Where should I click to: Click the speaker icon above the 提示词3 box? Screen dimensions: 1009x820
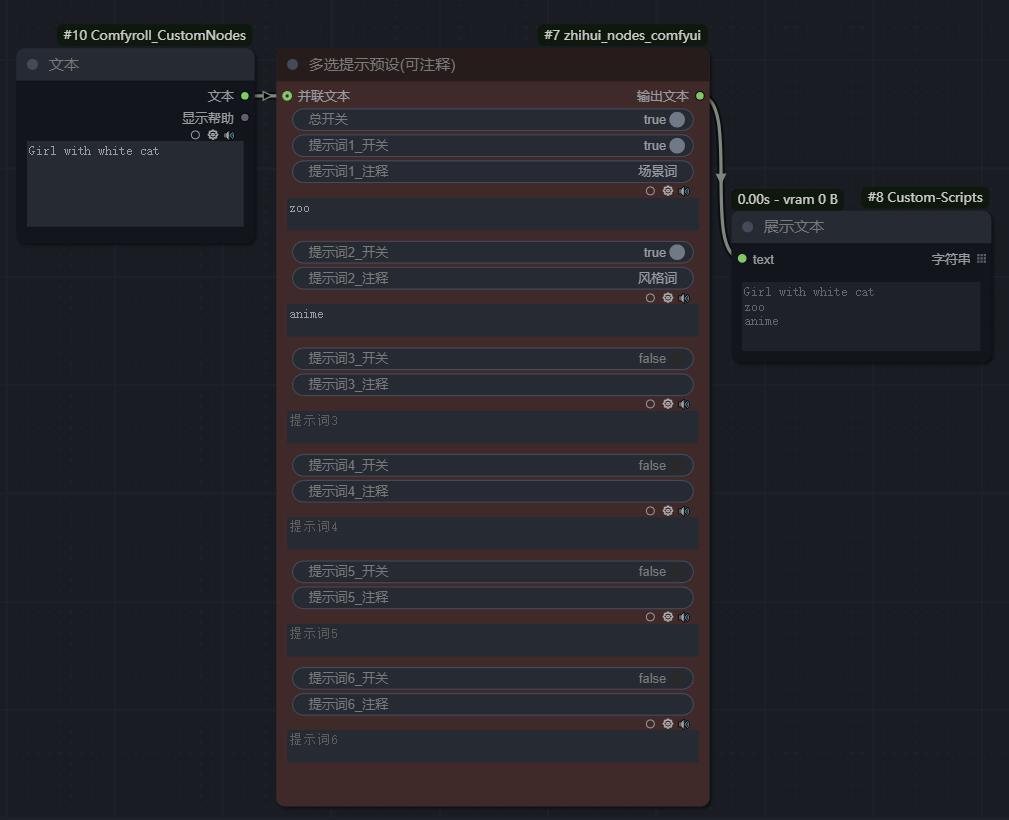684,404
